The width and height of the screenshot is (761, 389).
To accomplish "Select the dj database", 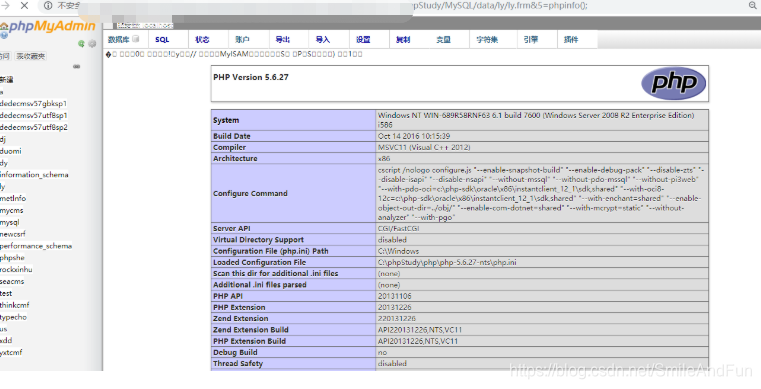I will point(3,139).
